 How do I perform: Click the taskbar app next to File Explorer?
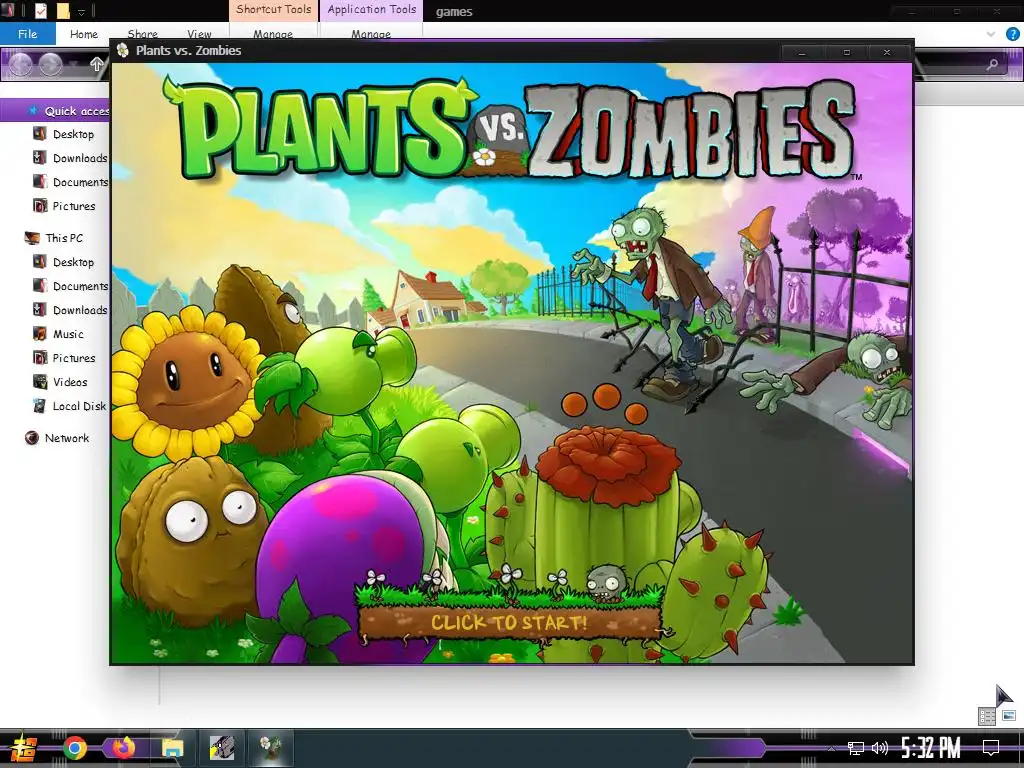(x=221, y=748)
